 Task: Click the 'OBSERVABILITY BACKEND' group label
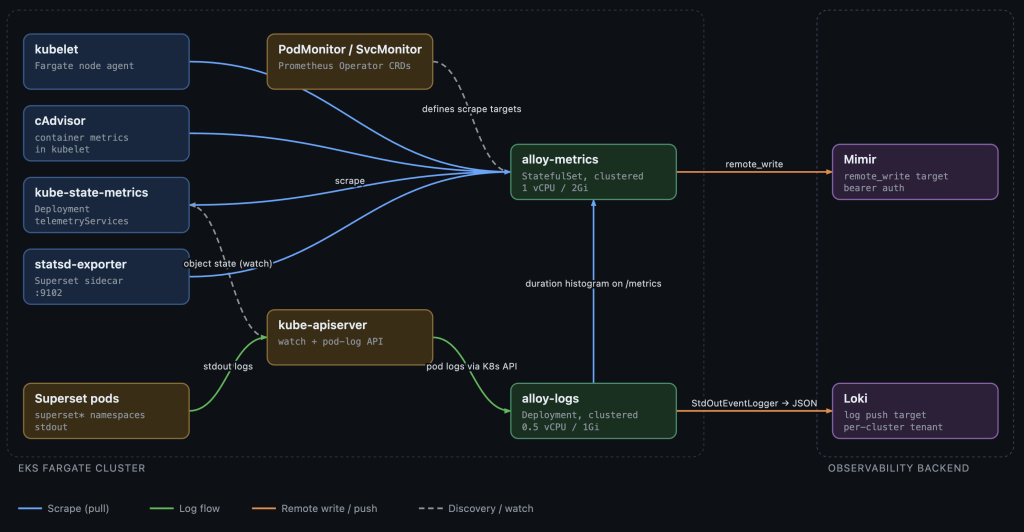point(899,468)
